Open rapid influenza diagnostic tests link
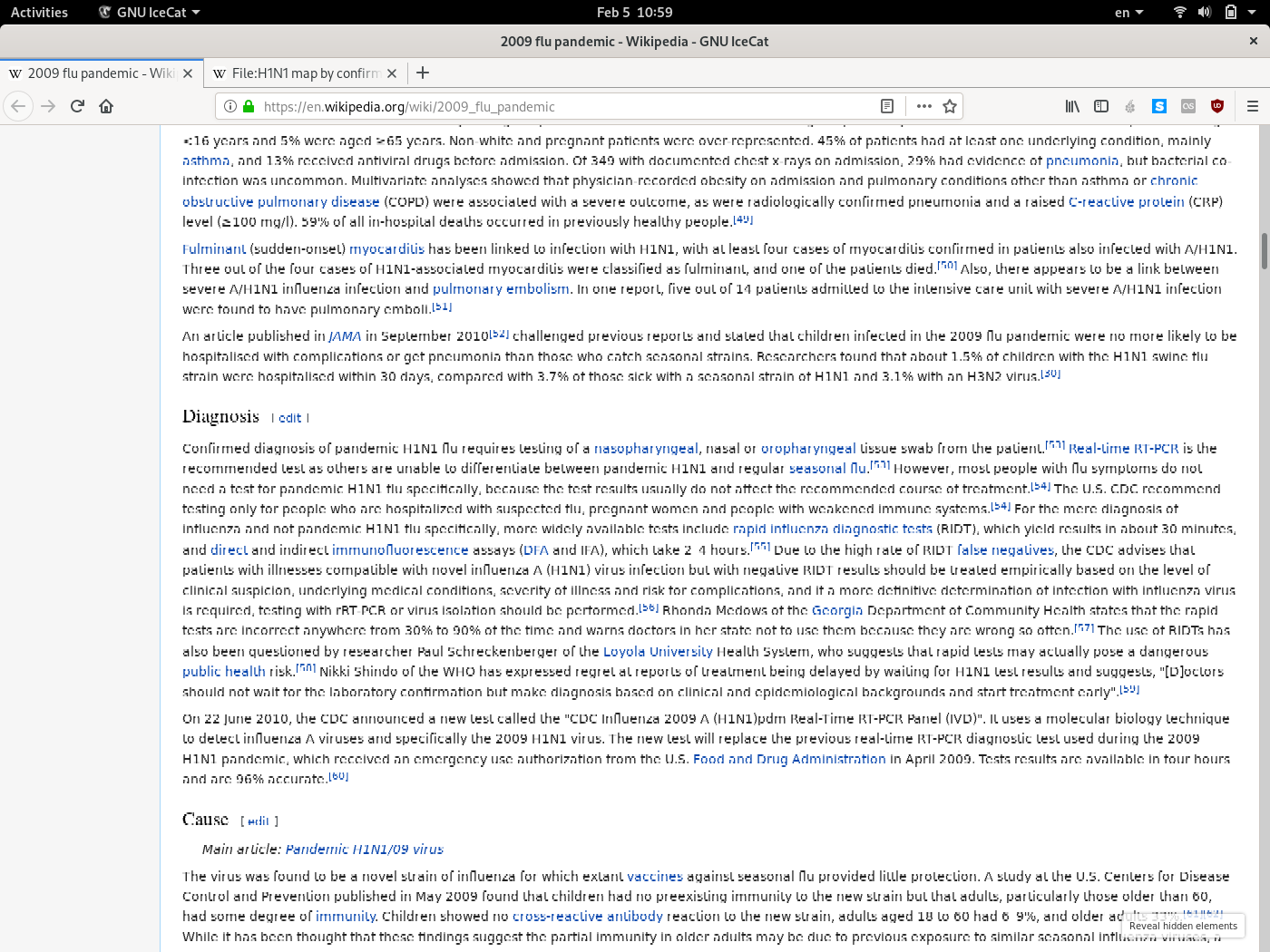Viewport: 1270px width, 952px height. click(832, 529)
